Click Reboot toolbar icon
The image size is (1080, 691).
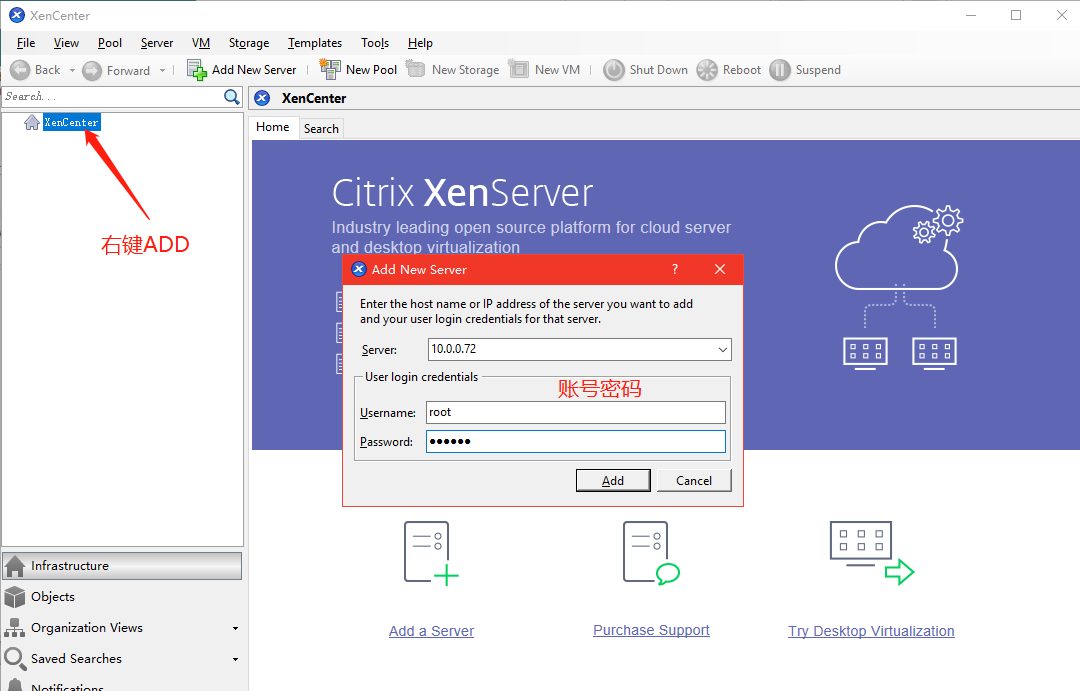click(707, 70)
